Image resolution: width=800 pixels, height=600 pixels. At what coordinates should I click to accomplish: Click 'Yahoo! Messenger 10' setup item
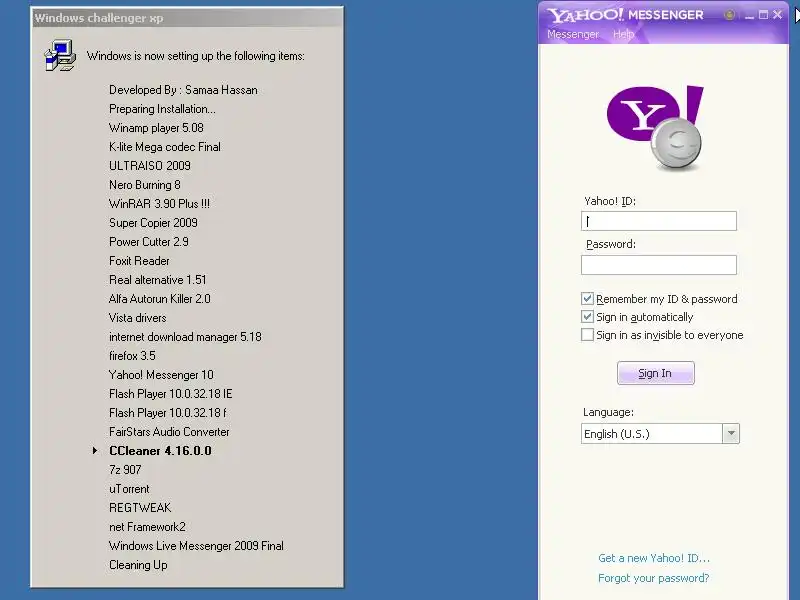[161, 375]
